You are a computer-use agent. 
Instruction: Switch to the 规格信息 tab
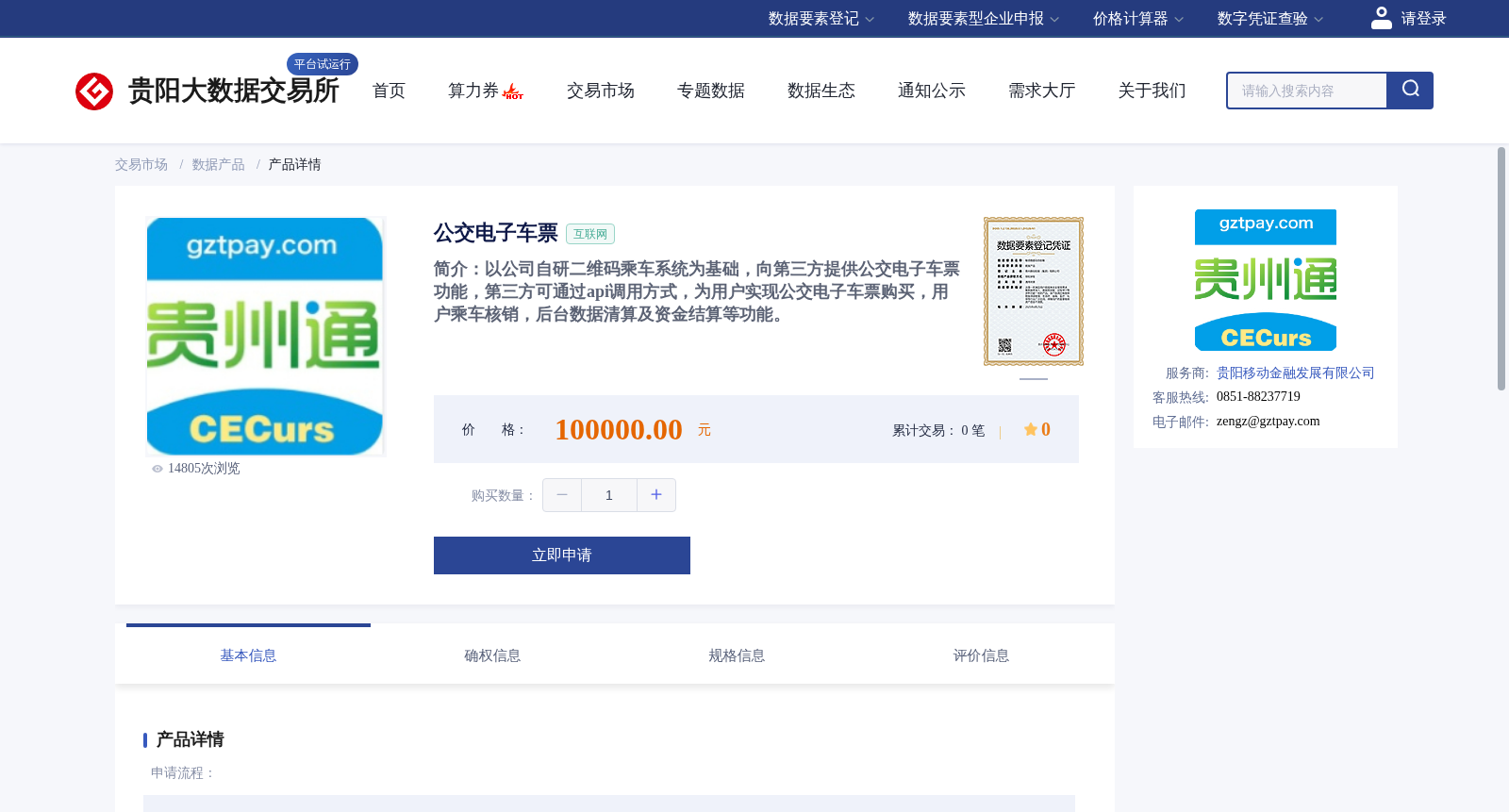(737, 655)
